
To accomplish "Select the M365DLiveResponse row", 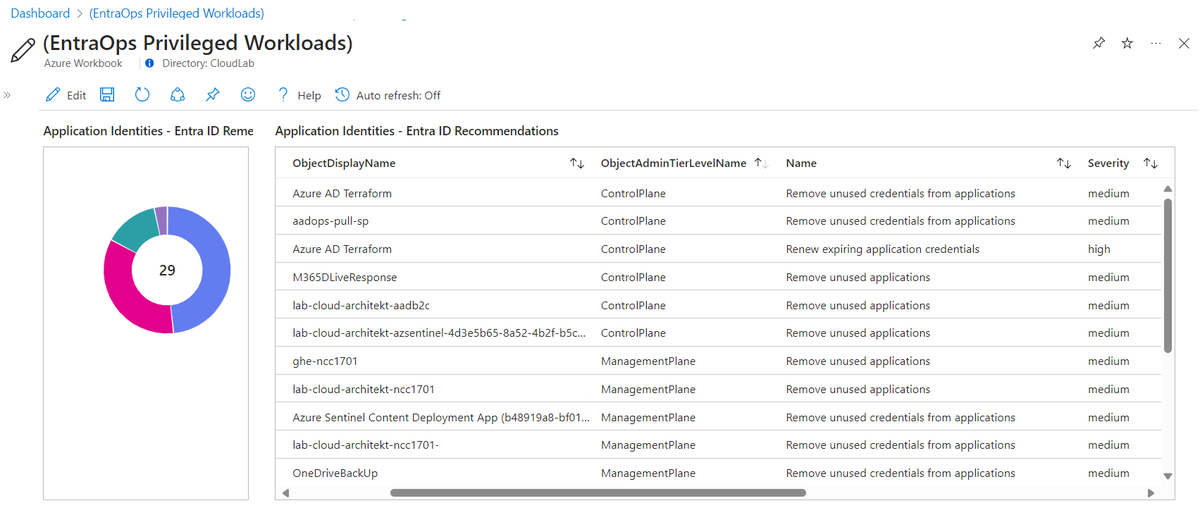I will (718, 277).
